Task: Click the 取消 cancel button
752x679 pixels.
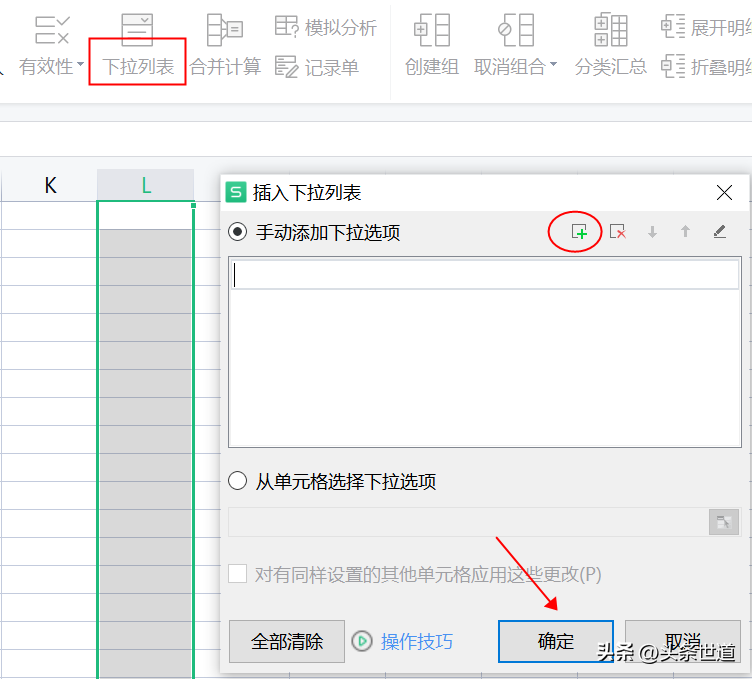Action: coord(683,642)
